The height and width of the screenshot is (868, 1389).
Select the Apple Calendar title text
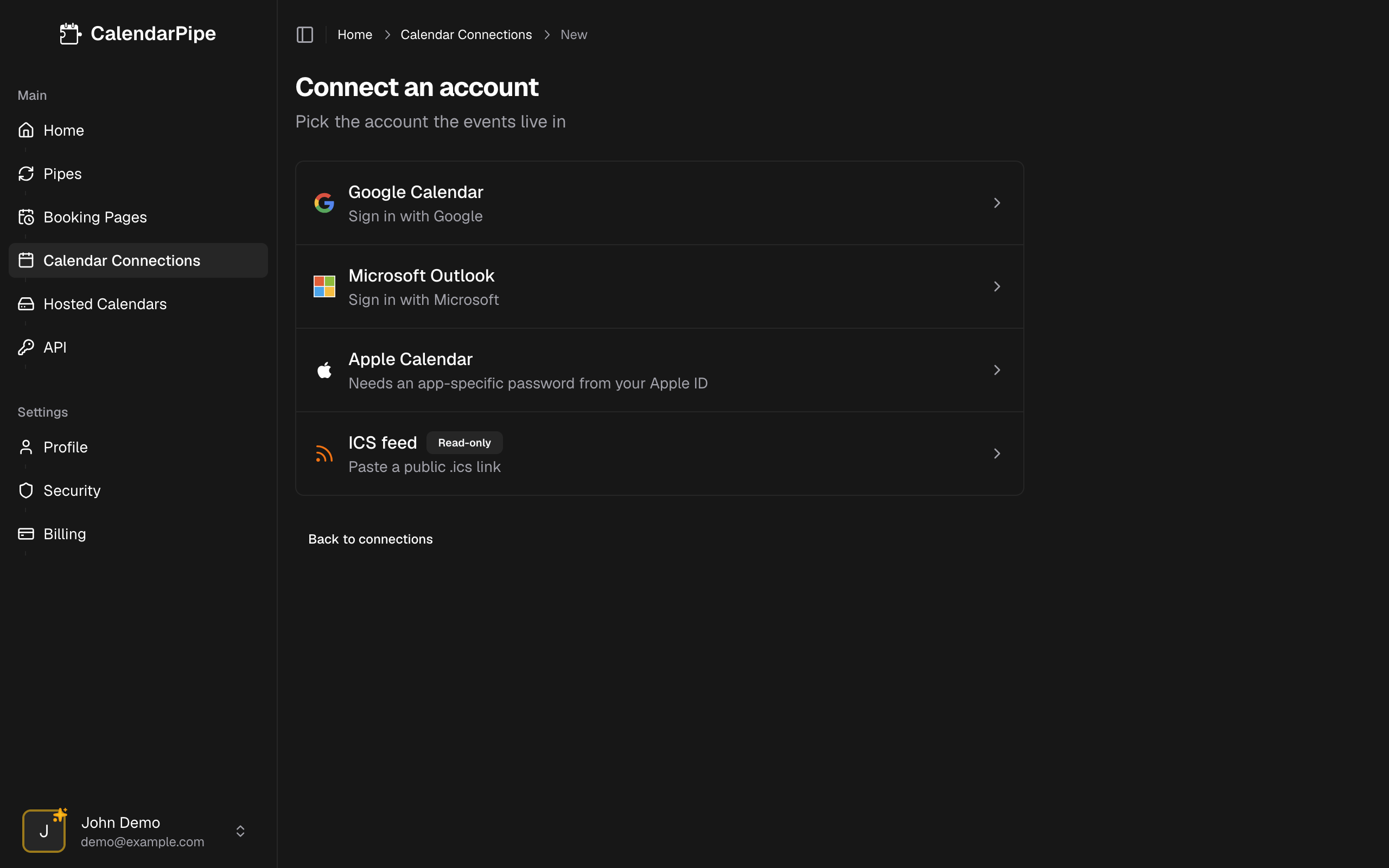pos(410,359)
